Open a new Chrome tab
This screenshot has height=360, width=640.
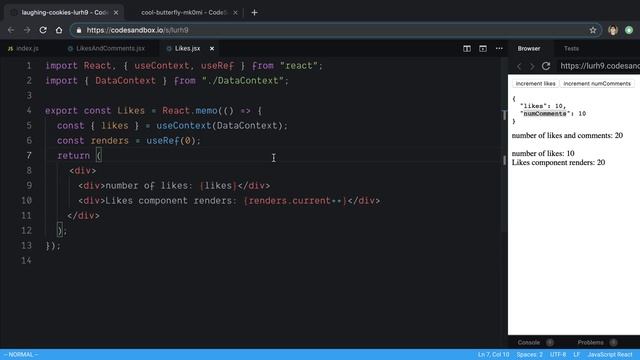254,13
